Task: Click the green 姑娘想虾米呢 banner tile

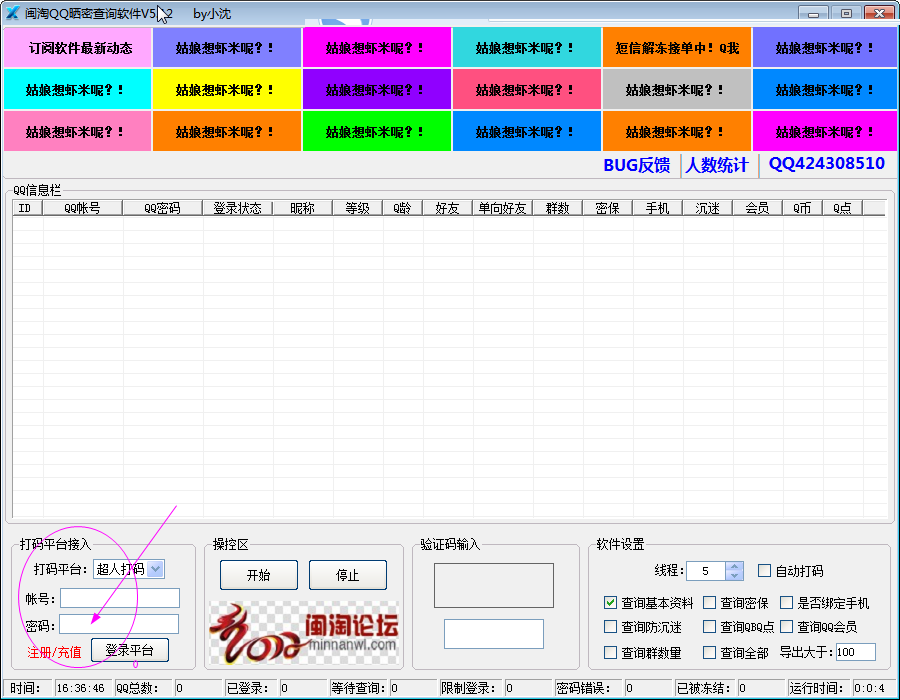Action: [377, 131]
